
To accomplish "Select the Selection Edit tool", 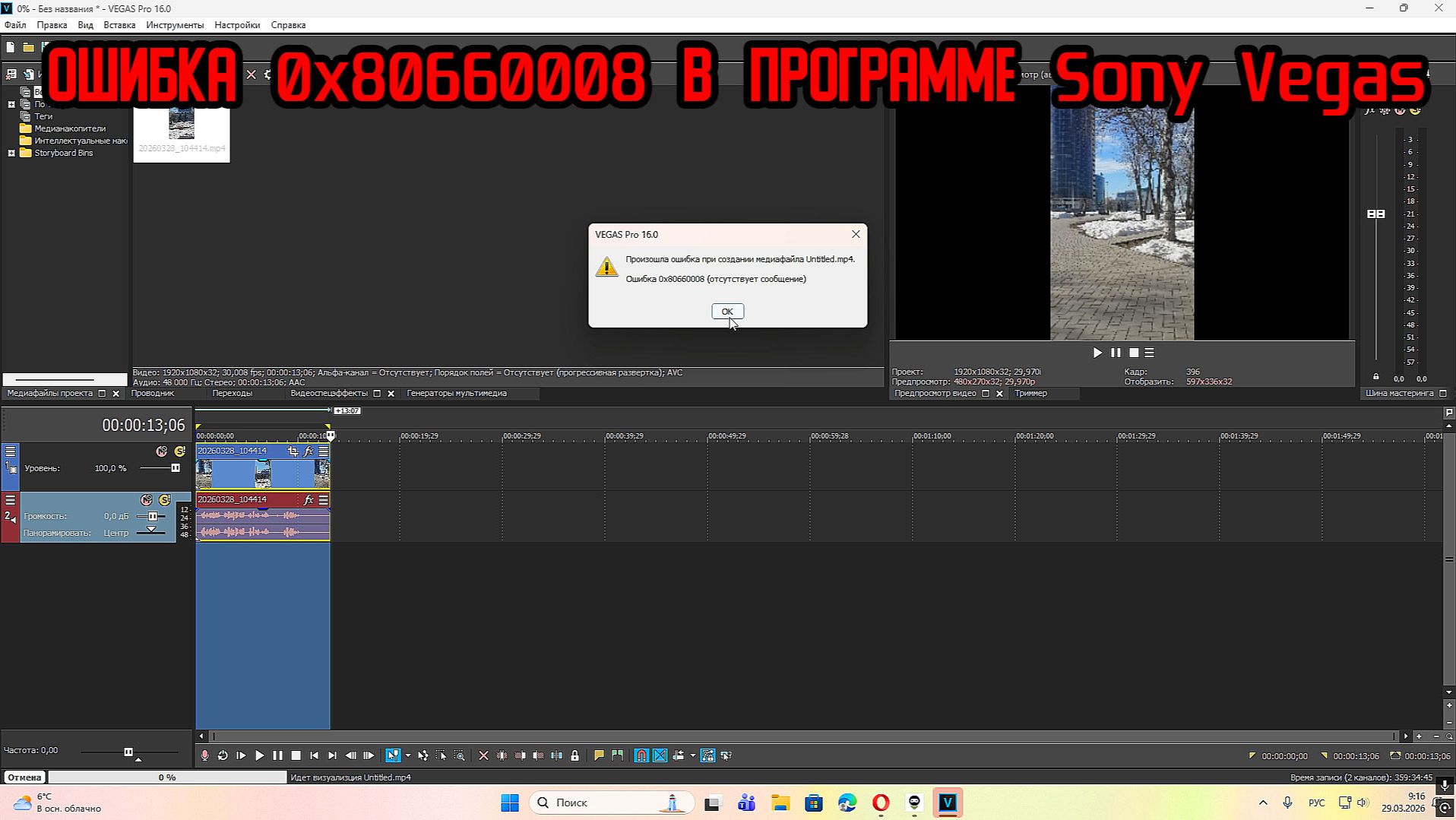I will coord(442,755).
